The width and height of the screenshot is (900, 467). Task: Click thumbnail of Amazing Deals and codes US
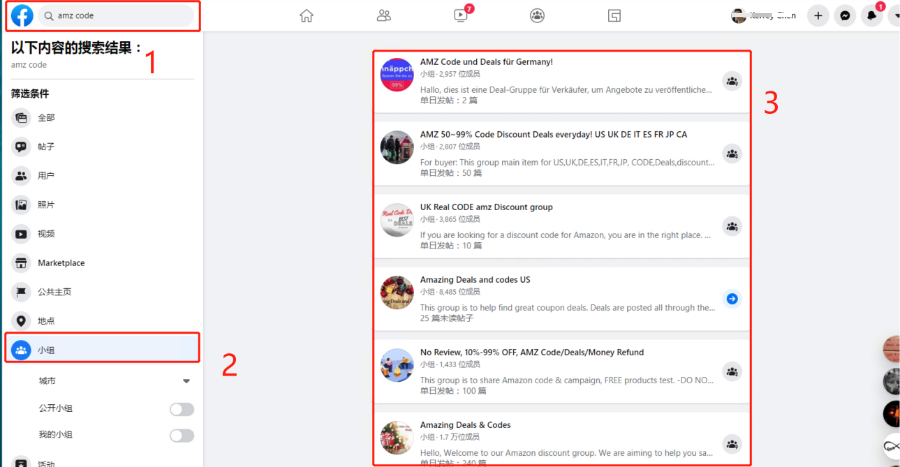click(397, 293)
